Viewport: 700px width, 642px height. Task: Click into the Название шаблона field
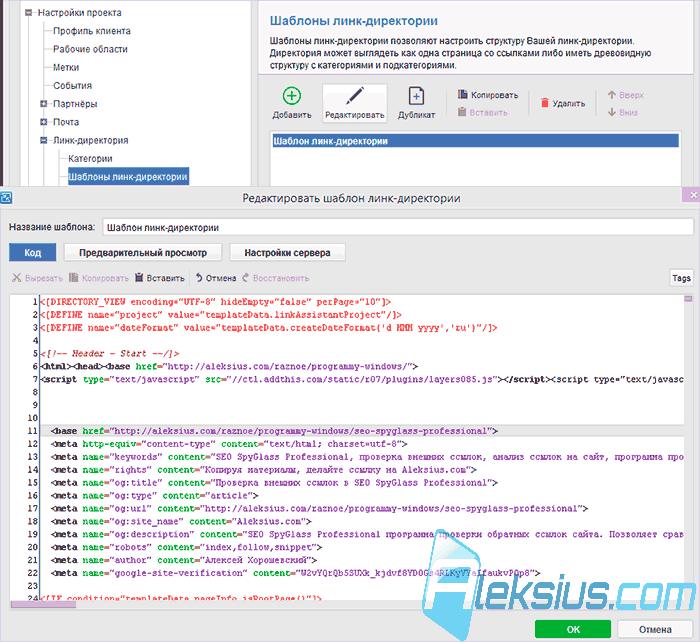(x=398, y=227)
